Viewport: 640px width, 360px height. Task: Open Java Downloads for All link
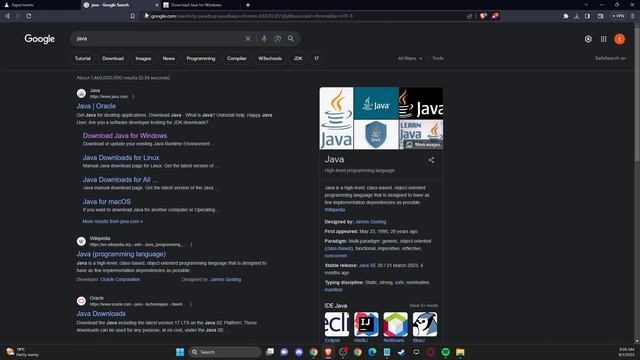pos(120,180)
